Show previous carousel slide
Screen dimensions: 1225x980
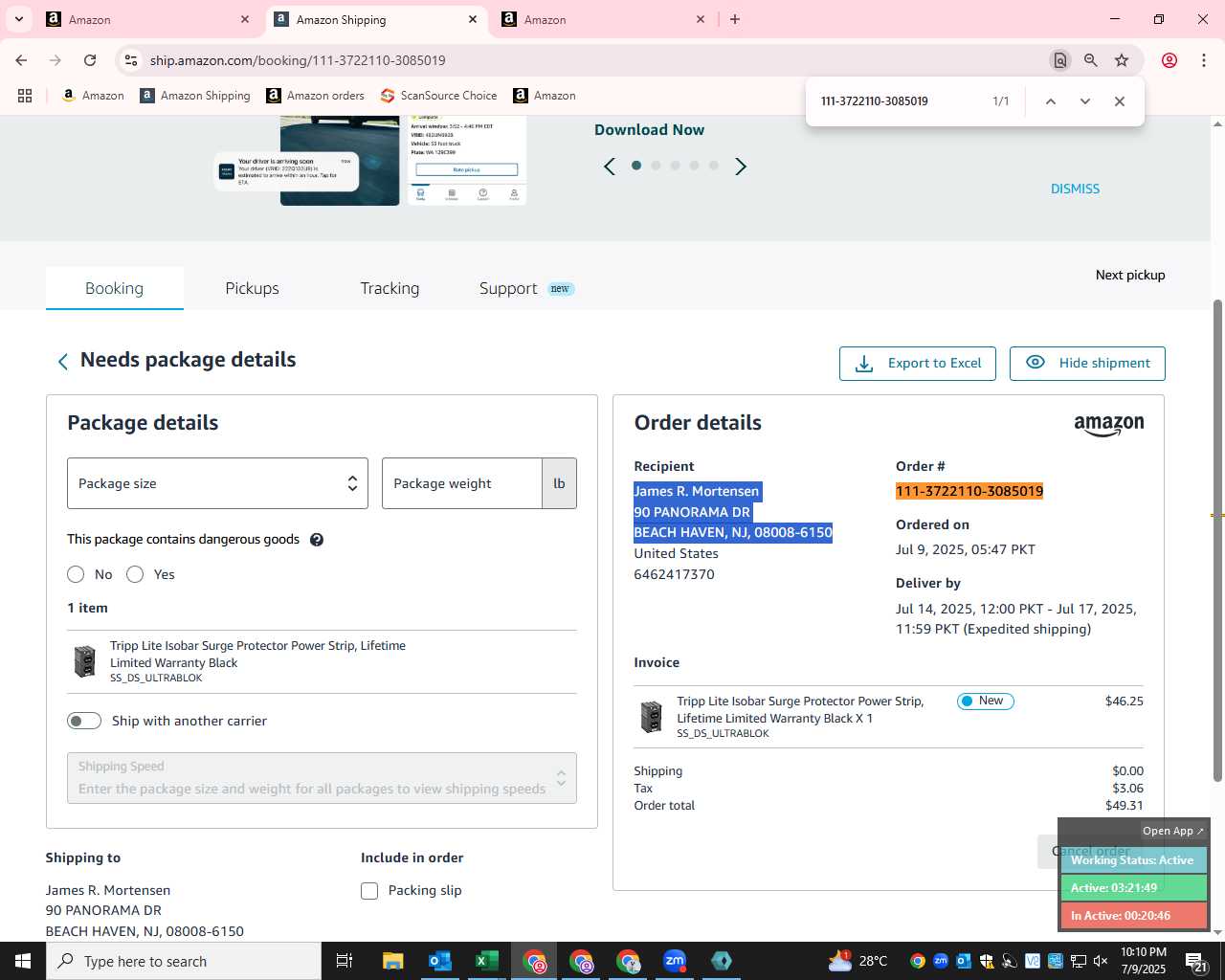click(610, 167)
